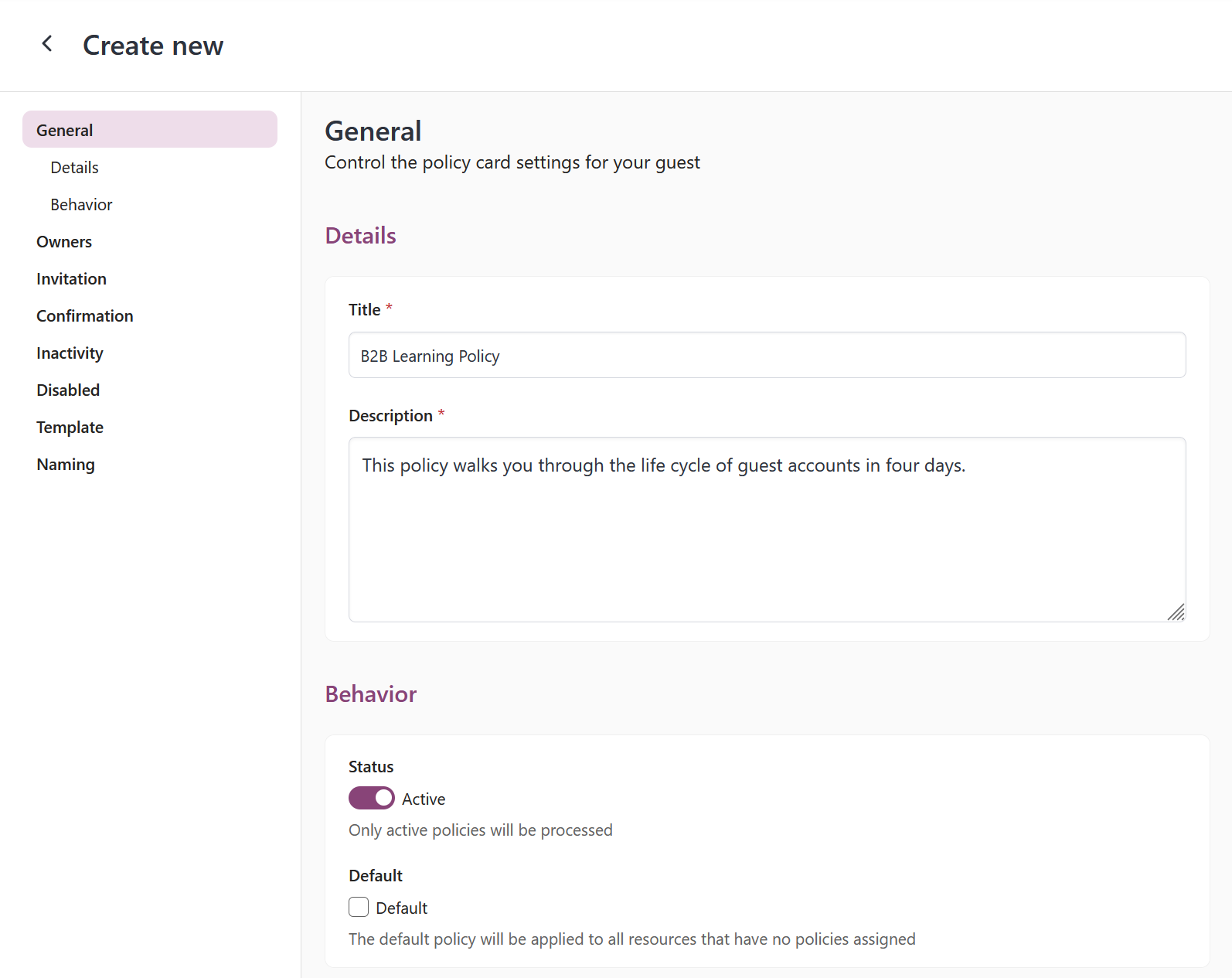Viewport: 1232px width, 978px height.
Task: Open the Template section
Action: (x=70, y=428)
